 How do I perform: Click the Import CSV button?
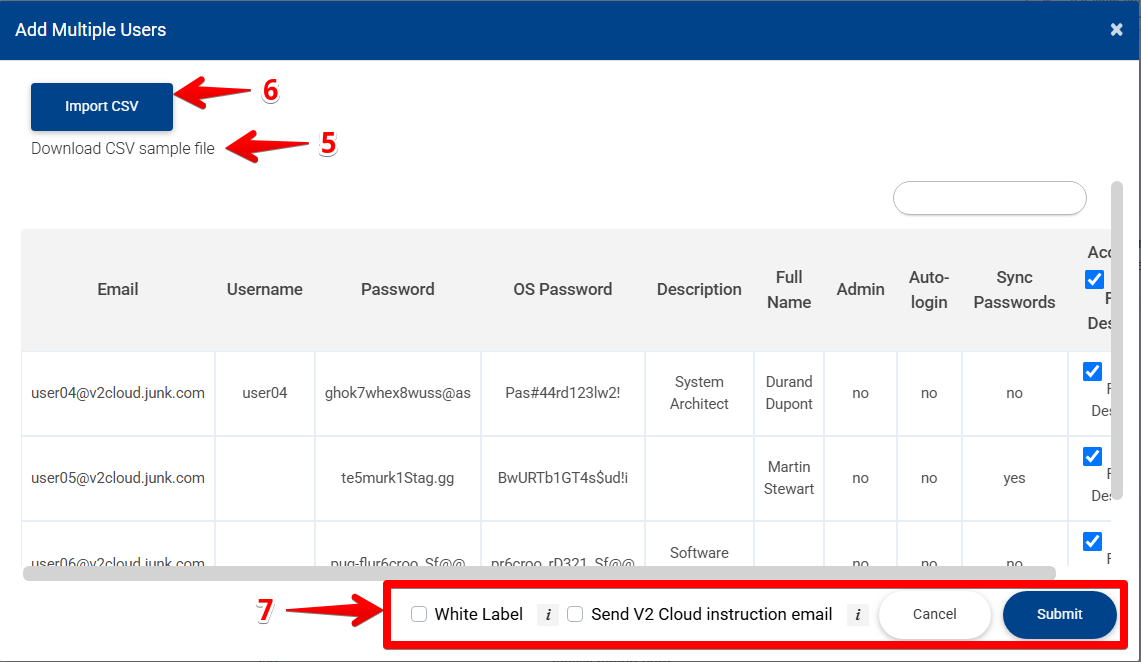pos(102,106)
